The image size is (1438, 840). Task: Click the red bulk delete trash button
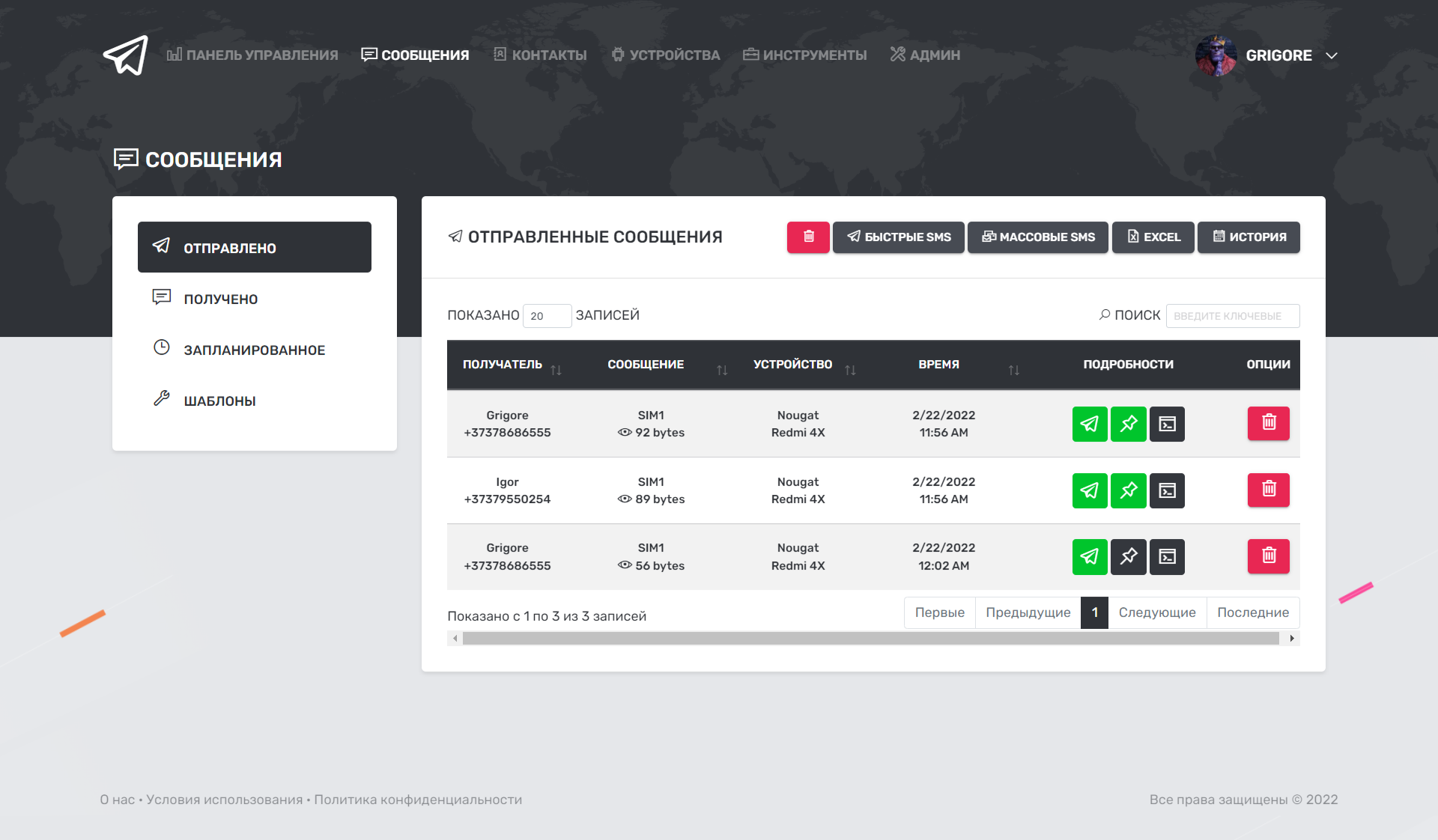(808, 237)
